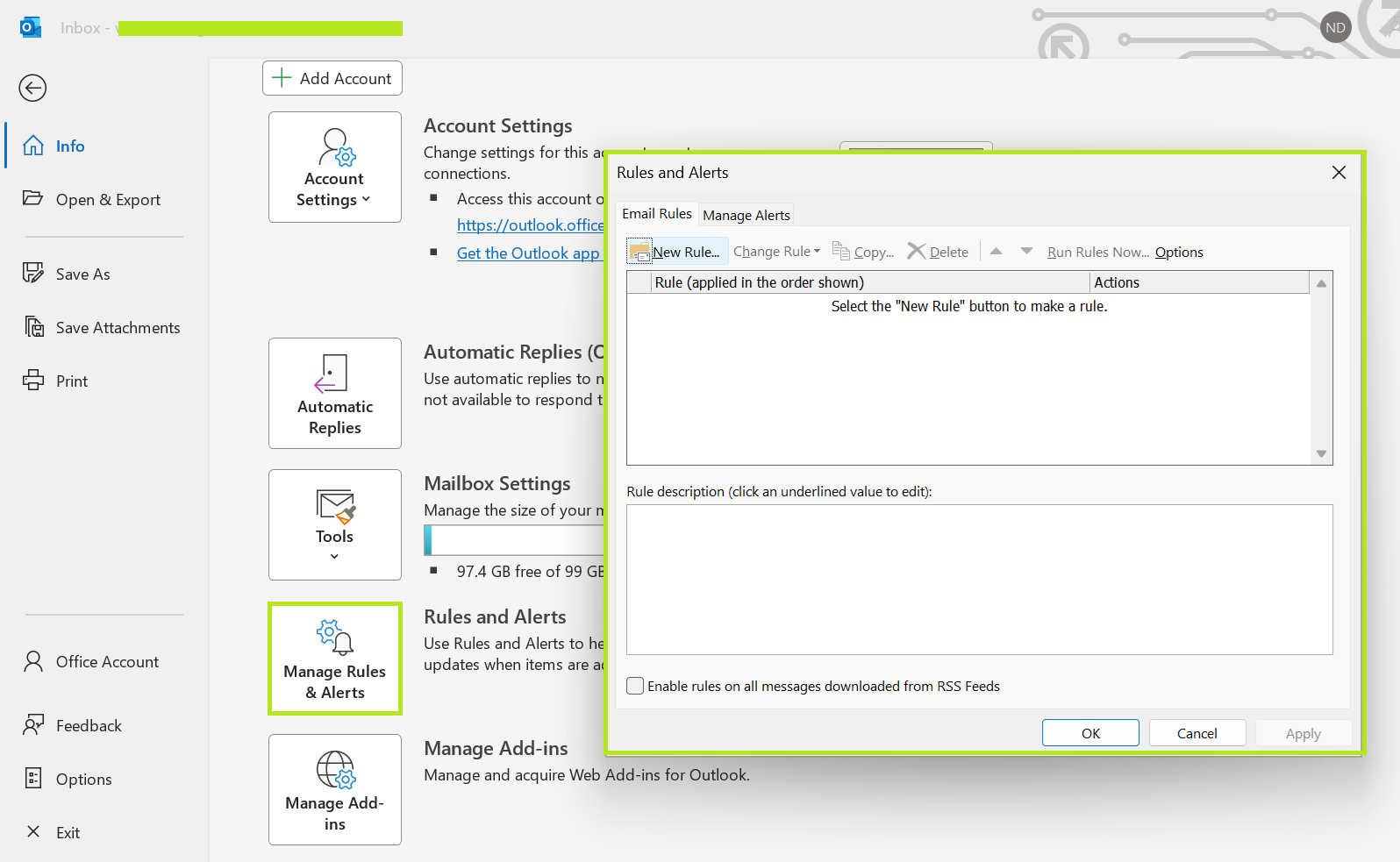Click the Actions column header

point(1199,282)
